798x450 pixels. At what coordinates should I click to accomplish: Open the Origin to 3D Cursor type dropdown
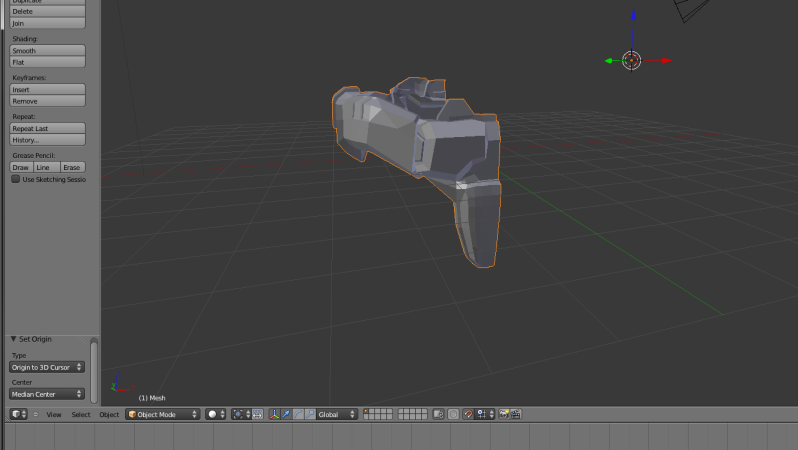click(x=47, y=367)
